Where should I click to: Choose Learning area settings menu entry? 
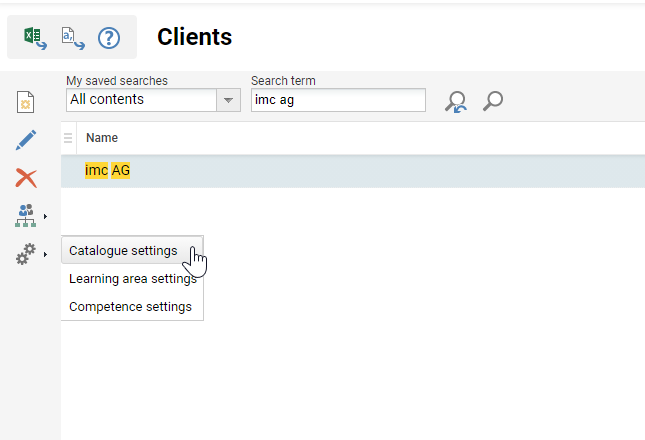(x=132, y=278)
